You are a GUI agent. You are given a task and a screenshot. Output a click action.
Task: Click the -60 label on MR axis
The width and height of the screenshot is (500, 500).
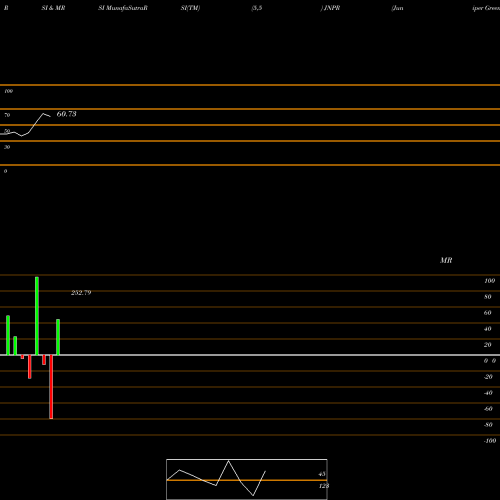tap(488, 409)
